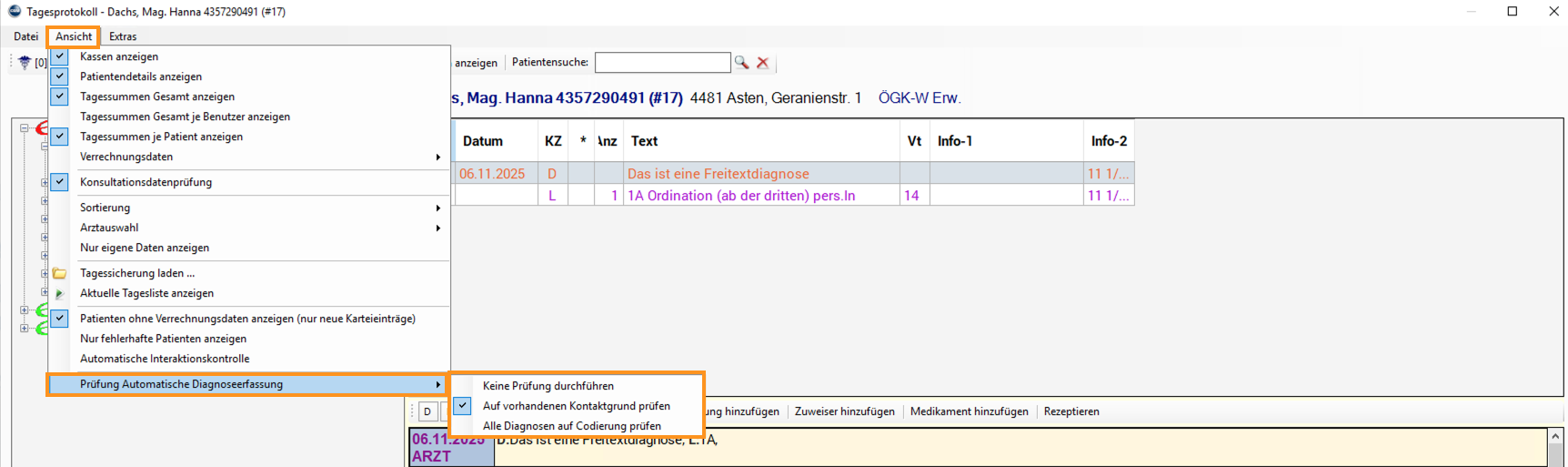The height and width of the screenshot is (467, 1568).
Task: Toggle Patientendetails anzeigen option
Action: 140,76
